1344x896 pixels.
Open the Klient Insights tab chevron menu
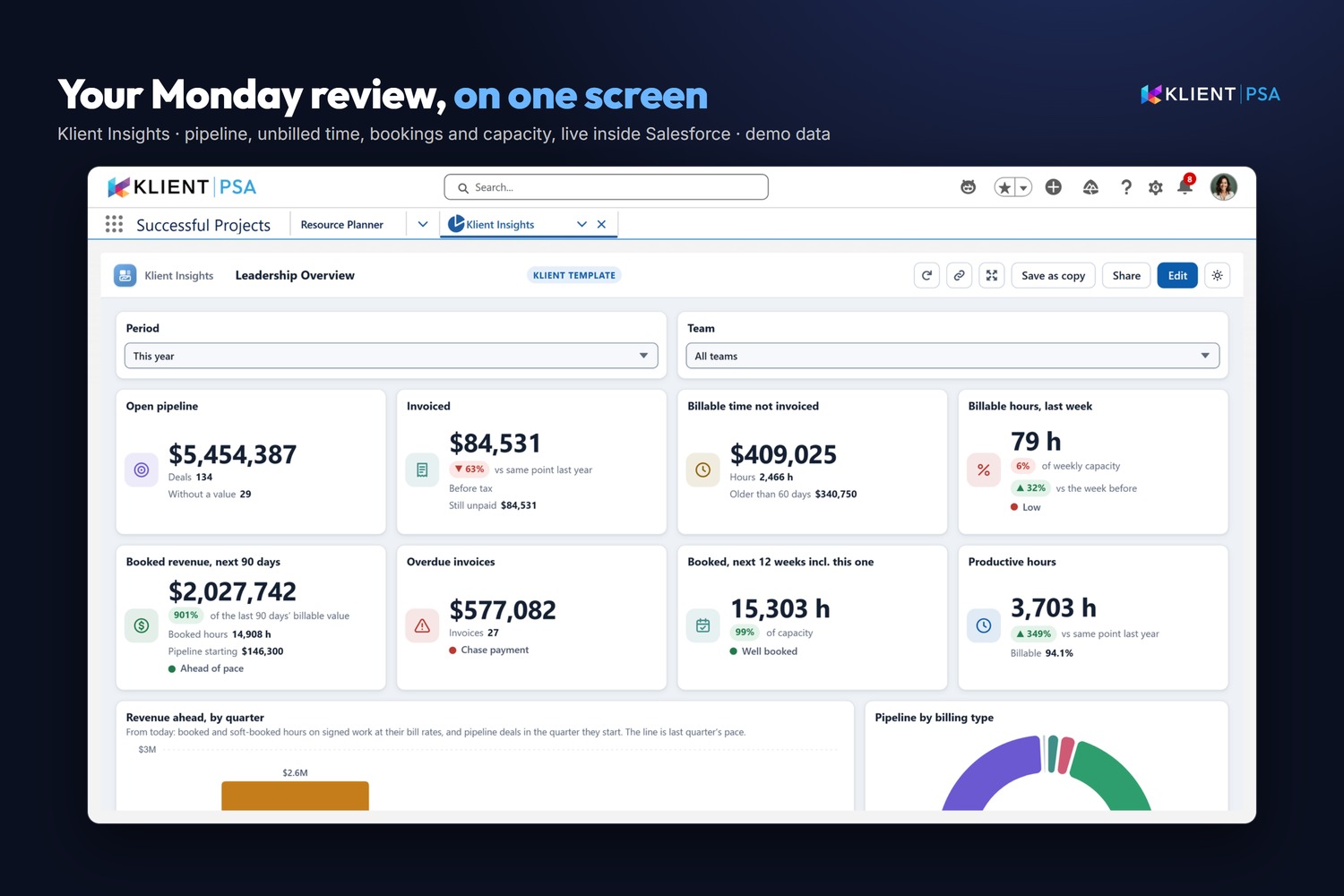click(582, 224)
